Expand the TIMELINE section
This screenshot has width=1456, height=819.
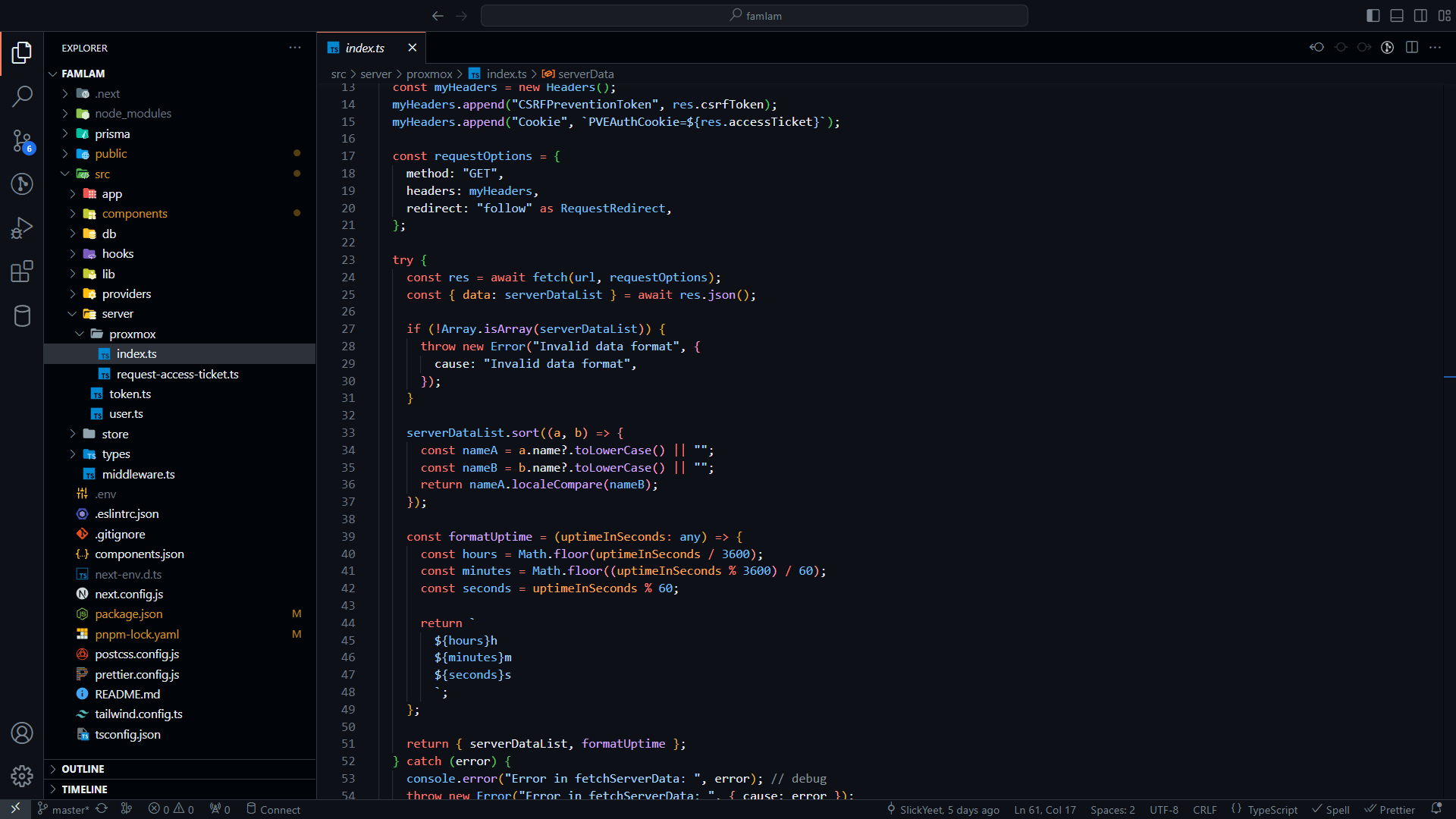coord(84,789)
